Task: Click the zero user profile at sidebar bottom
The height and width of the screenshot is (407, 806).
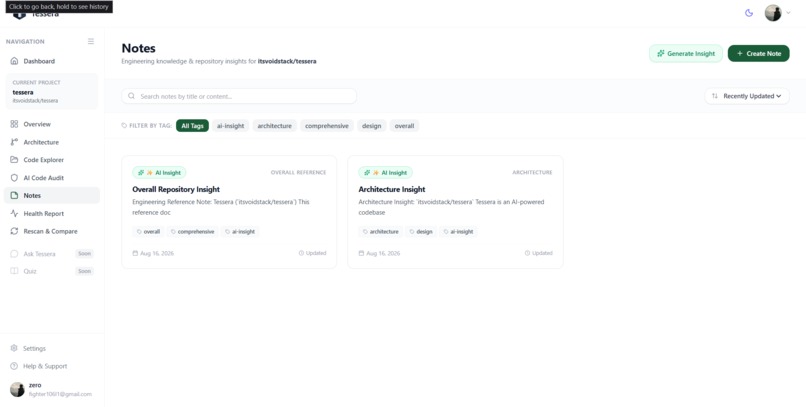Action: click(51, 390)
